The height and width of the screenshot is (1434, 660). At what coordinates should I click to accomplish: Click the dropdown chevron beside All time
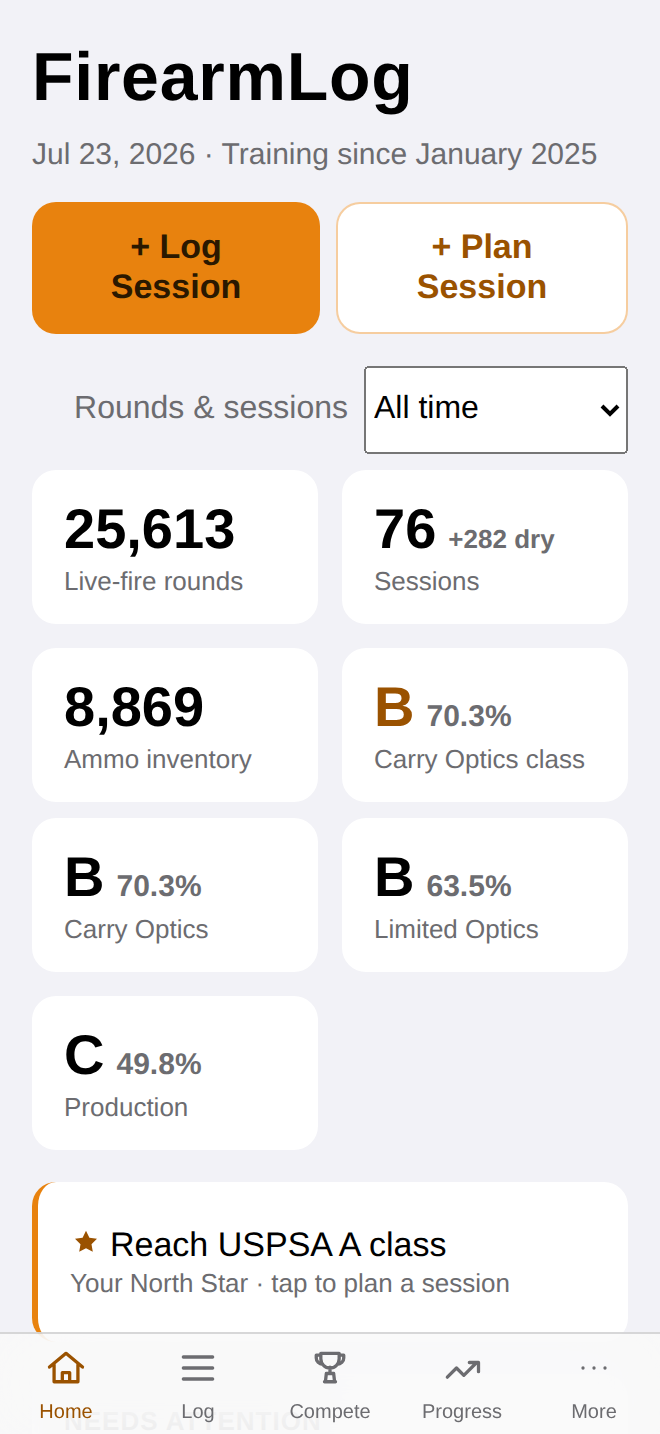click(610, 410)
